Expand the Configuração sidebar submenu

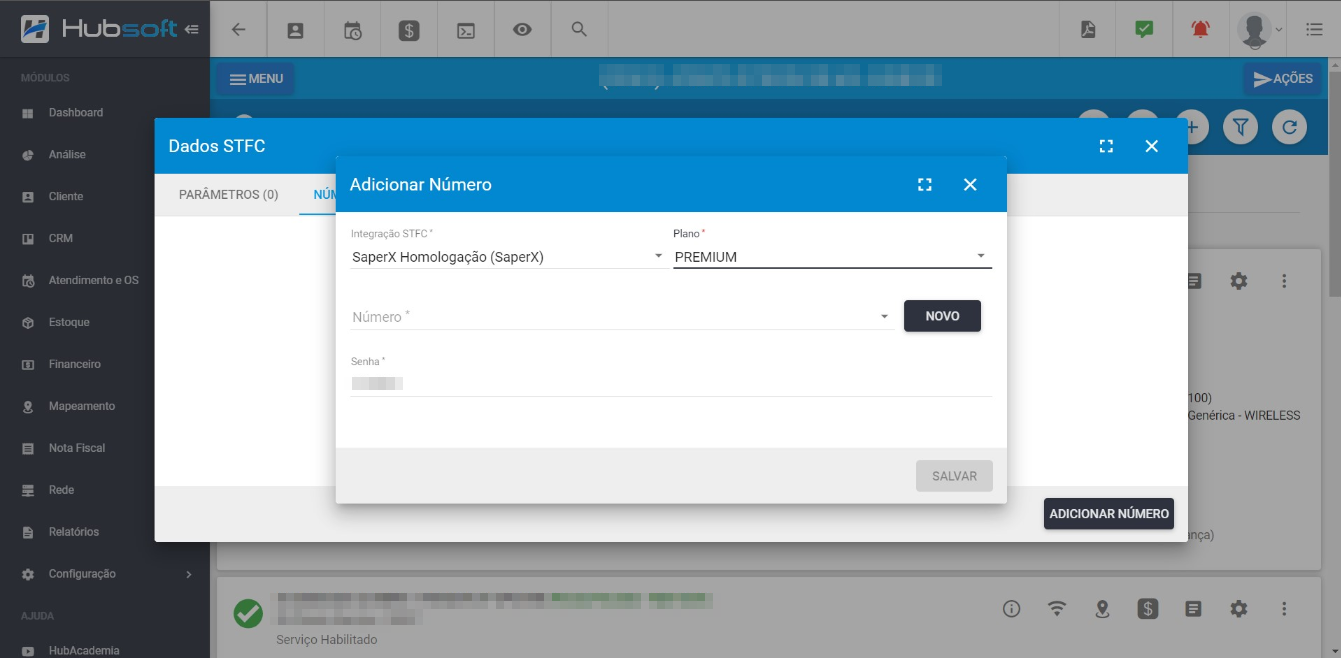coord(189,574)
